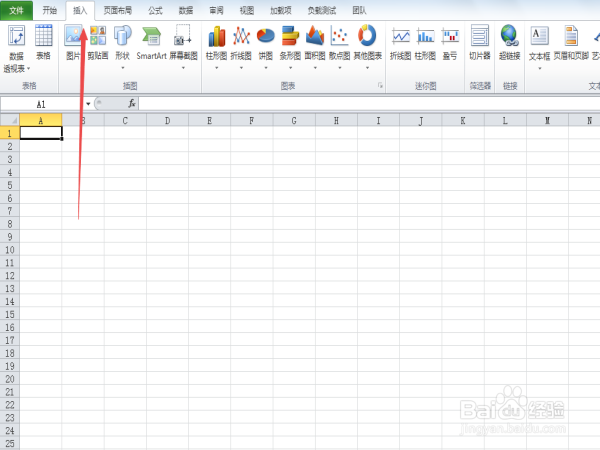Switch to the Page Layout (页面布局) tab
Viewport: 600px width, 450px height.
pyautogui.click(x=118, y=10)
